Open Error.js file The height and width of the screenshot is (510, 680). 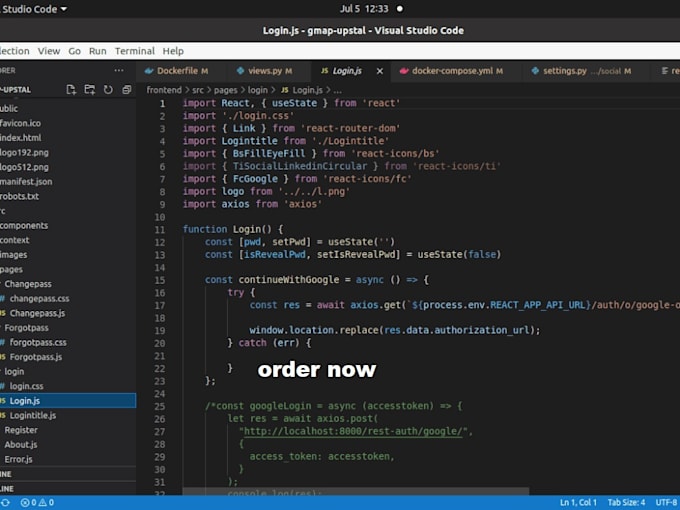point(18,459)
